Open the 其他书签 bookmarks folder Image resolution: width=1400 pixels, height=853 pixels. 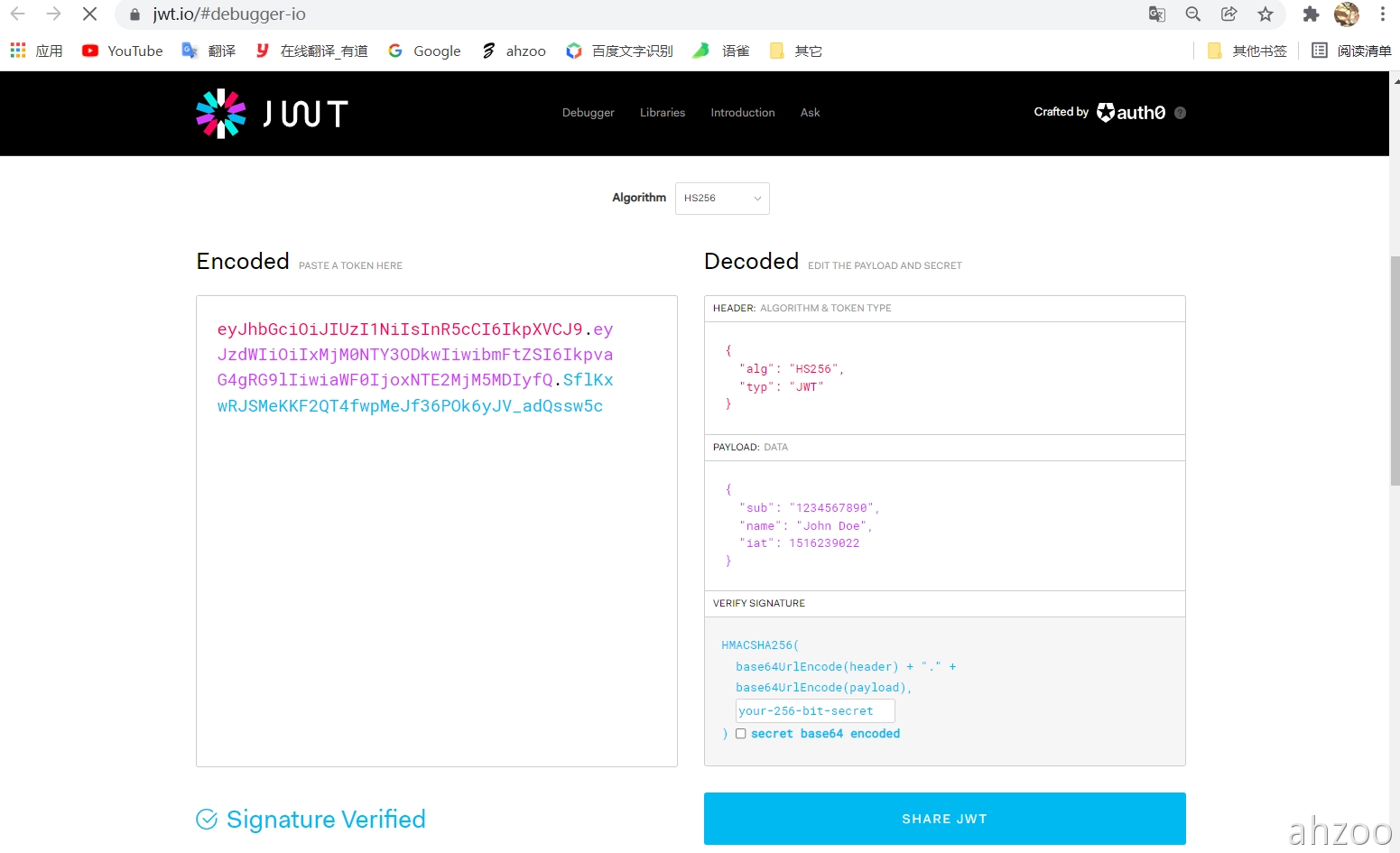point(1247,51)
